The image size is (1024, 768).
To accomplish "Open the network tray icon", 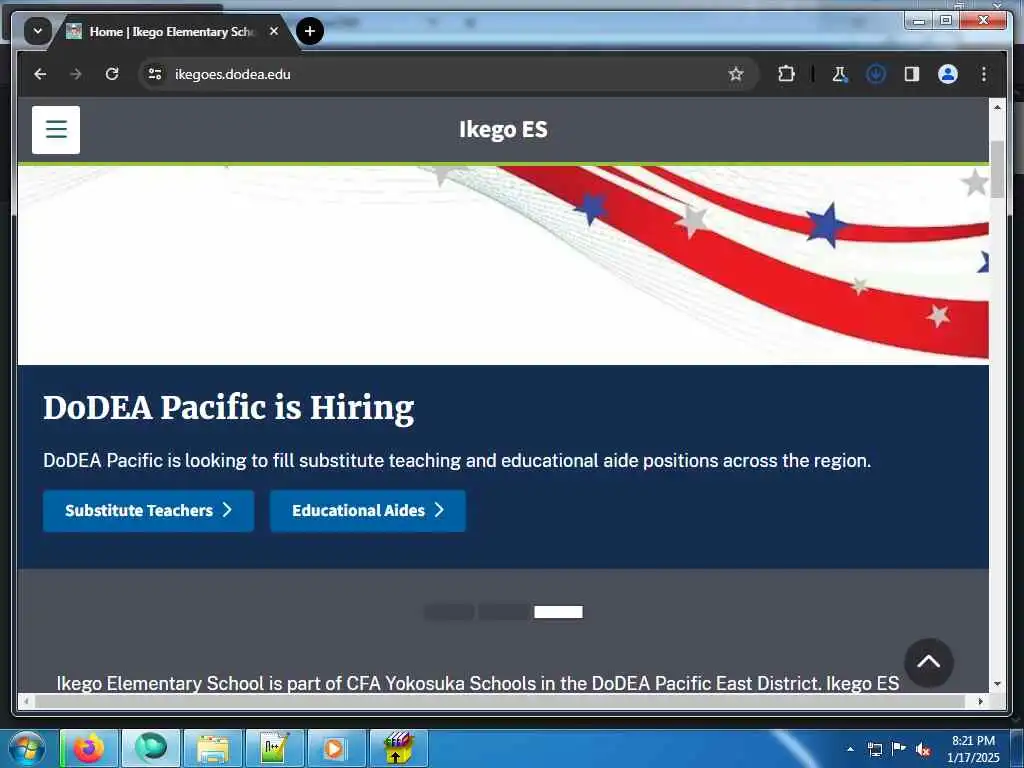I will click(874, 749).
